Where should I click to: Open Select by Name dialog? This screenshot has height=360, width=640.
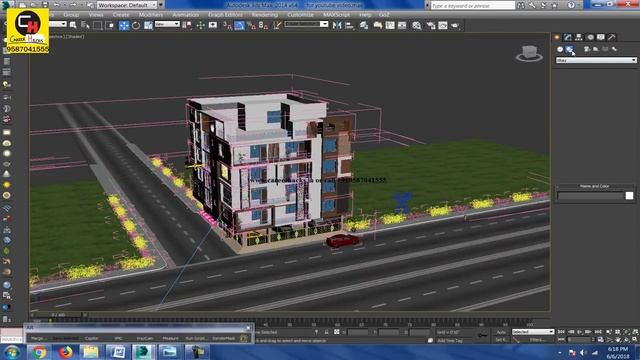point(85,25)
